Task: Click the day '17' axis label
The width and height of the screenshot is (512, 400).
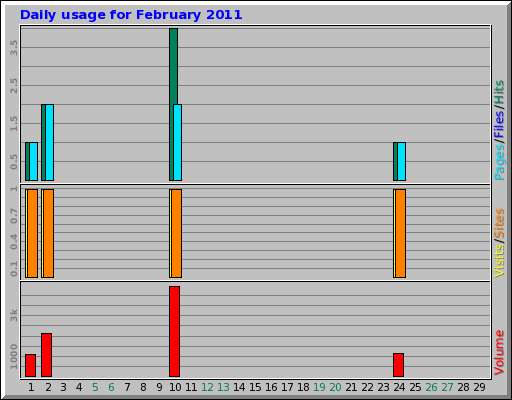Action: pyautogui.click(x=287, y=387)
